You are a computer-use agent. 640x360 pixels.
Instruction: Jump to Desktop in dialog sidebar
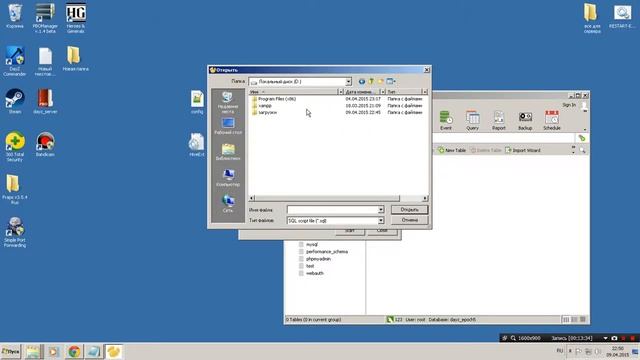(228, 126)
